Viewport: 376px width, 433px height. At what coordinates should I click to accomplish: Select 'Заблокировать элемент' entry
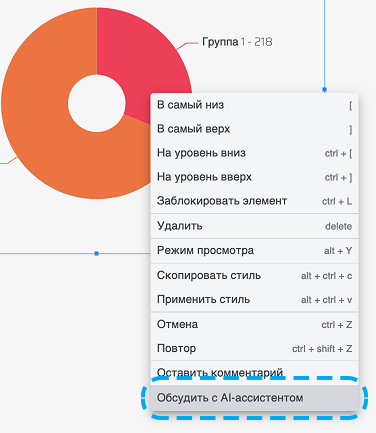click(254, 201)
